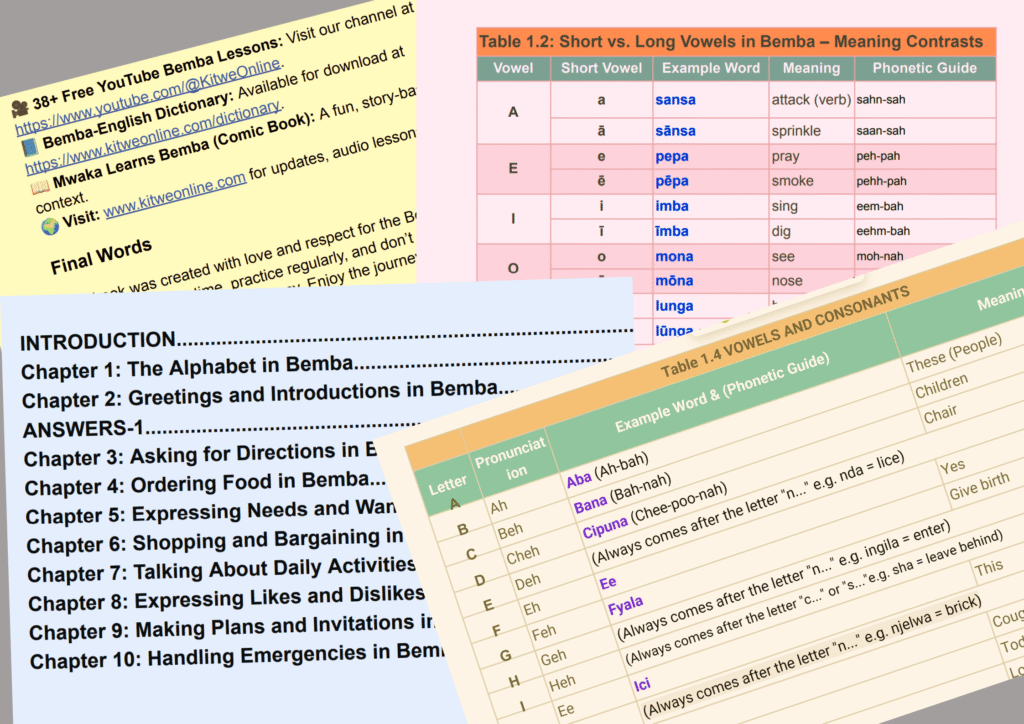Click the 'Phonetic Guide' column header in Table 1.2
This screenshot has height=724, width=1024.
pyautogui.click(x=925, y=68)
